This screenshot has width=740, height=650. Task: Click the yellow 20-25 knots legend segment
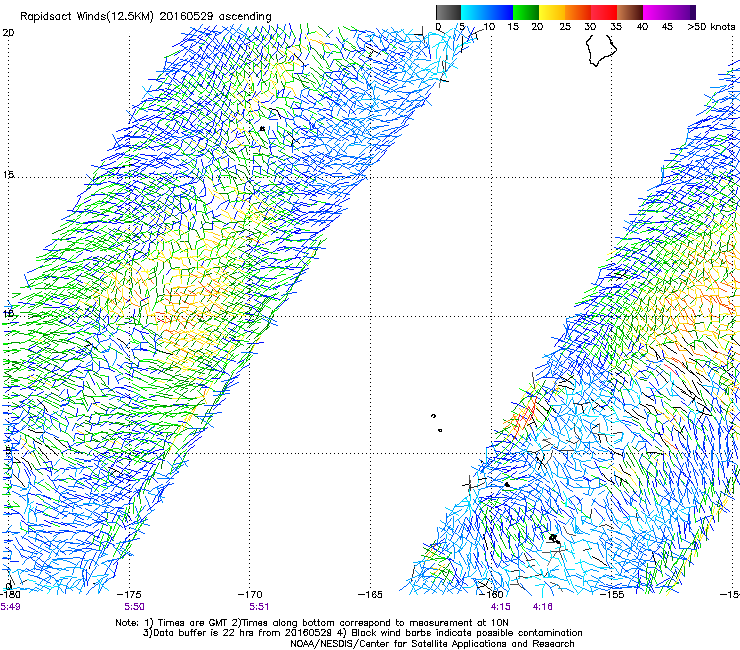[552, 12]
